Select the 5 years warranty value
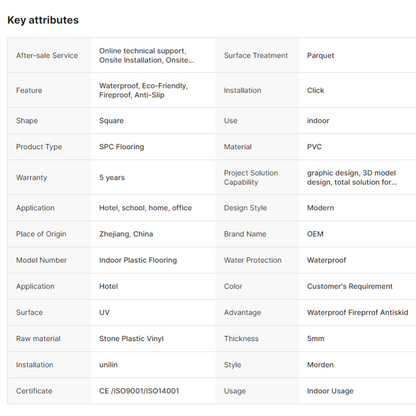Screen dimensions: 416x416 (x=112, y=177)
